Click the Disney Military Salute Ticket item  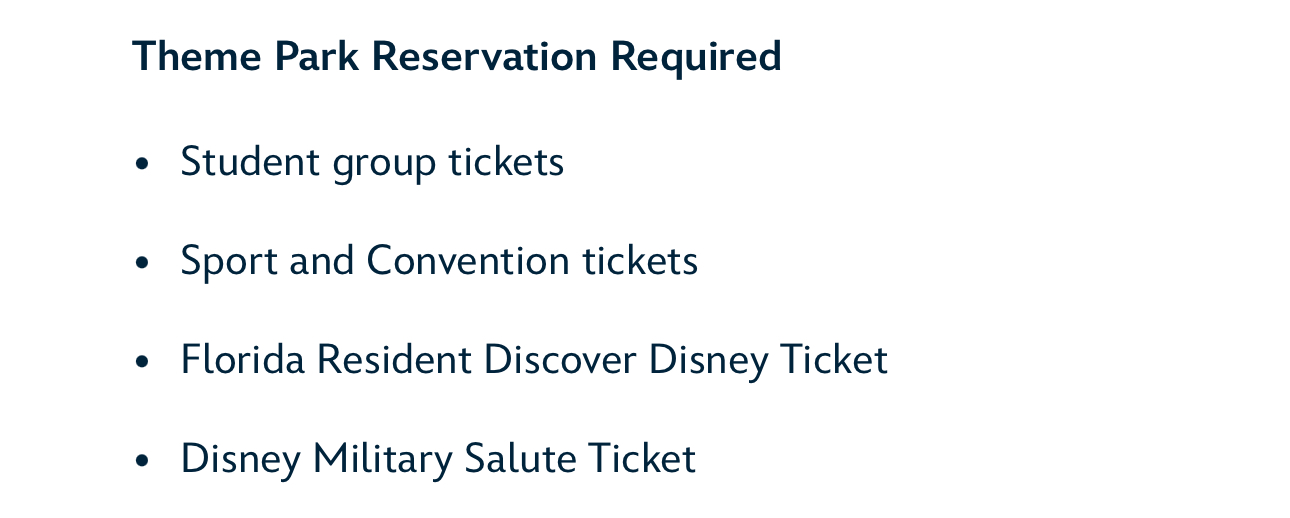tap(438, 460)
